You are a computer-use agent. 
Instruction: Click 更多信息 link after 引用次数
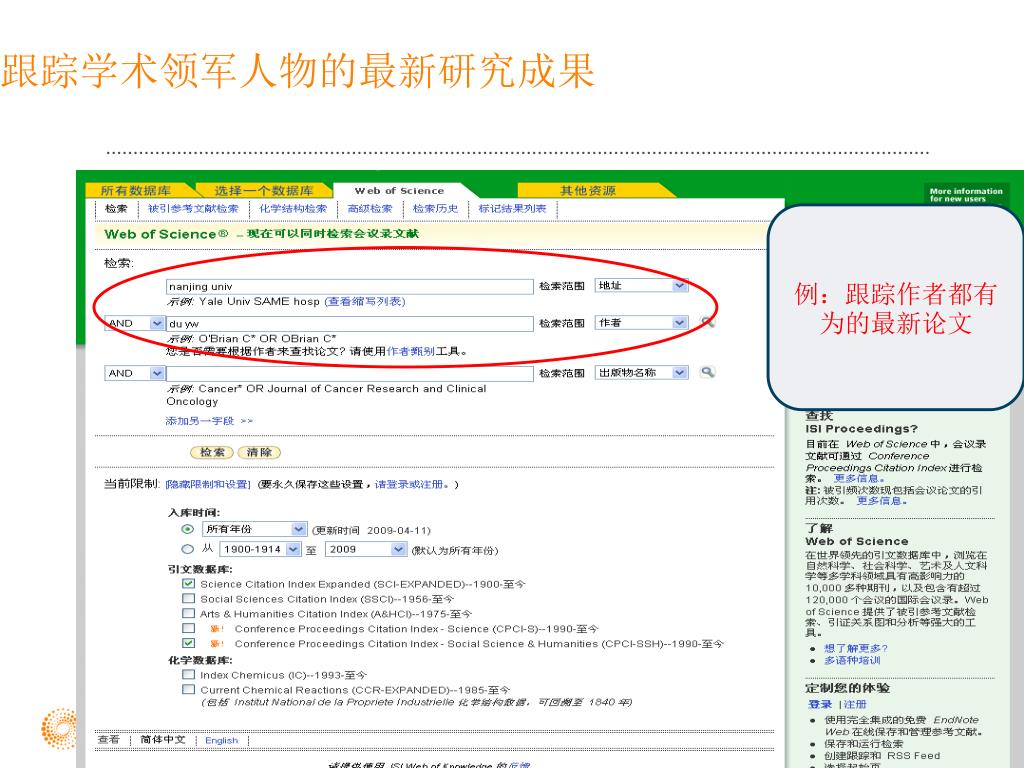pyautogui.click(x=881, y=501)
